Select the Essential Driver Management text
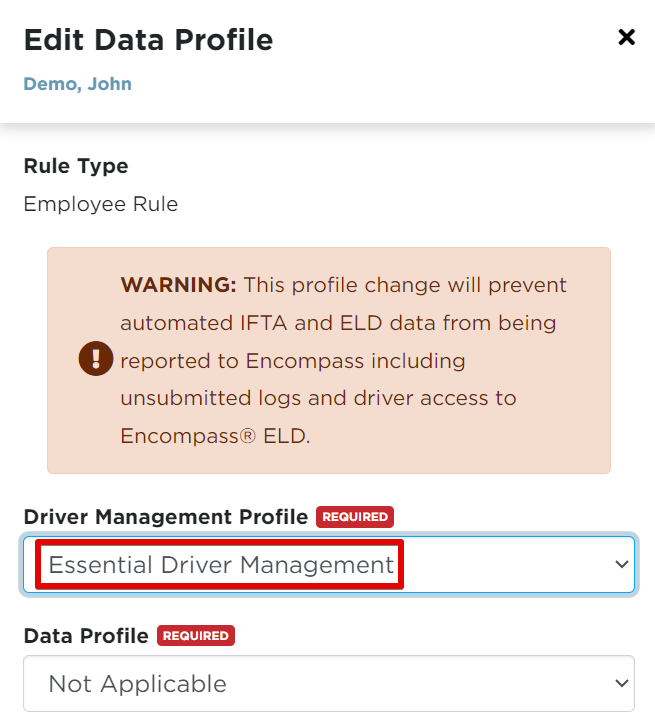The height and width of the screenshot is (723, 655). [x=221, y=565]
